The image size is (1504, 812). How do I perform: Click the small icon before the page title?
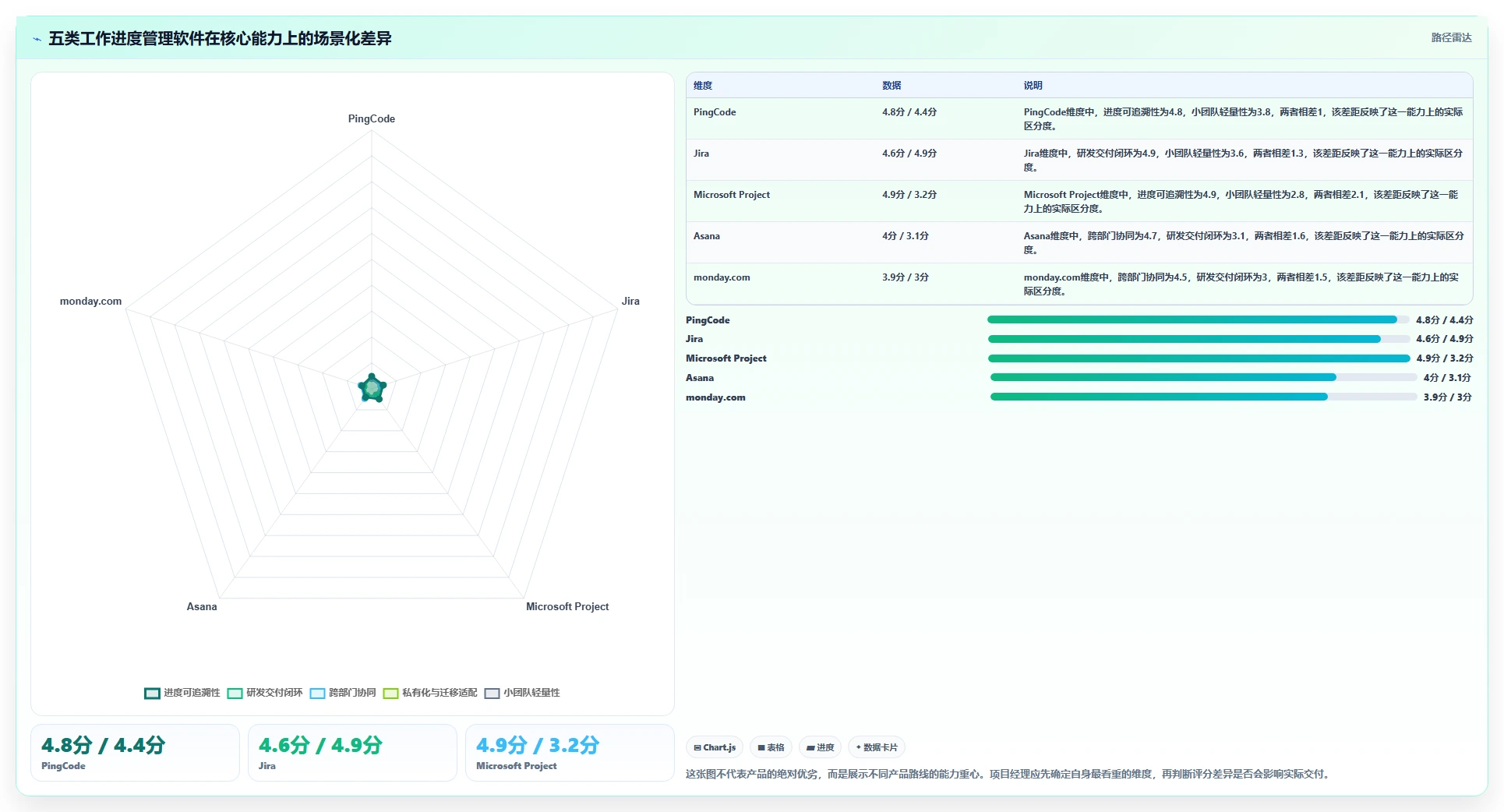(37, 39)
